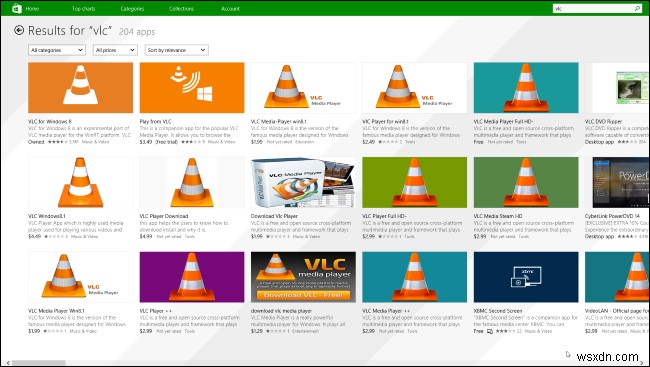The image size is (650, 367).
Task: Click 'VLC Player for win8.1' title text
Action: [x=385, y=122]
